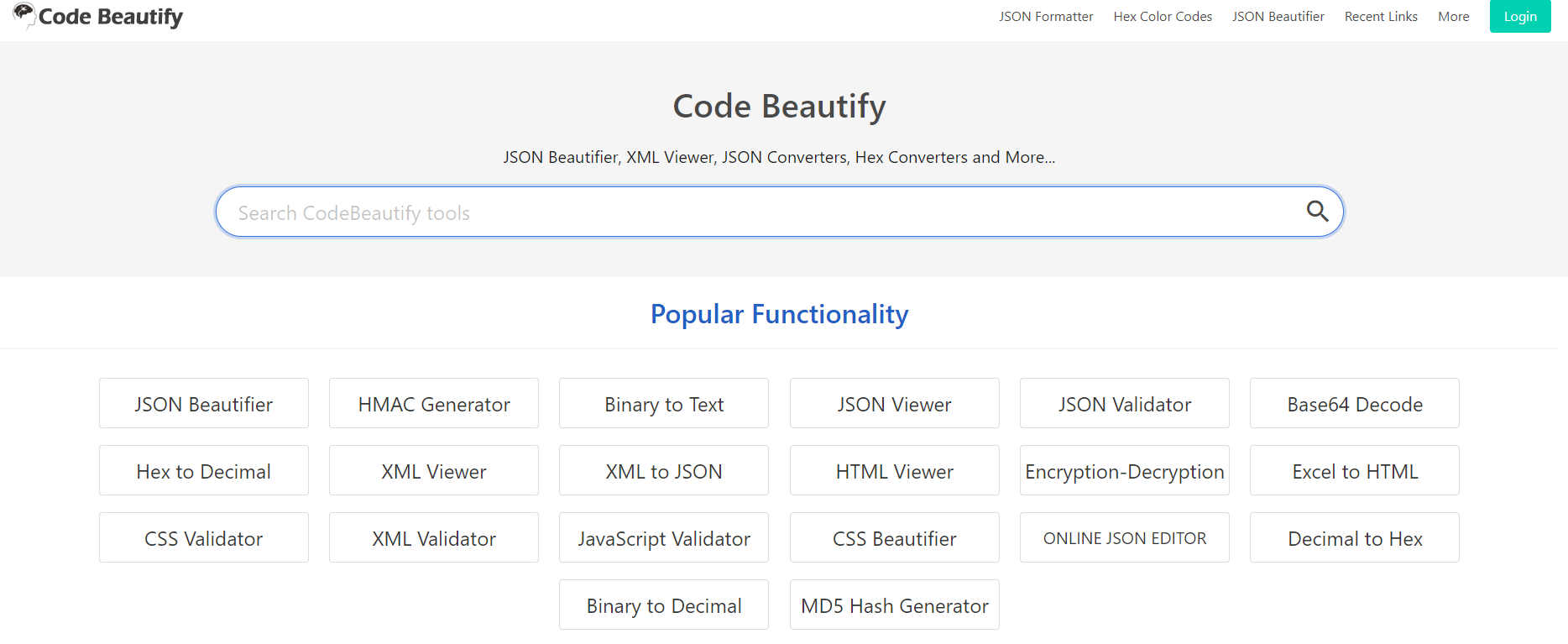Launch the XML Validator tool
This screenshot has width=1568, height=644.
pos(434,537)
